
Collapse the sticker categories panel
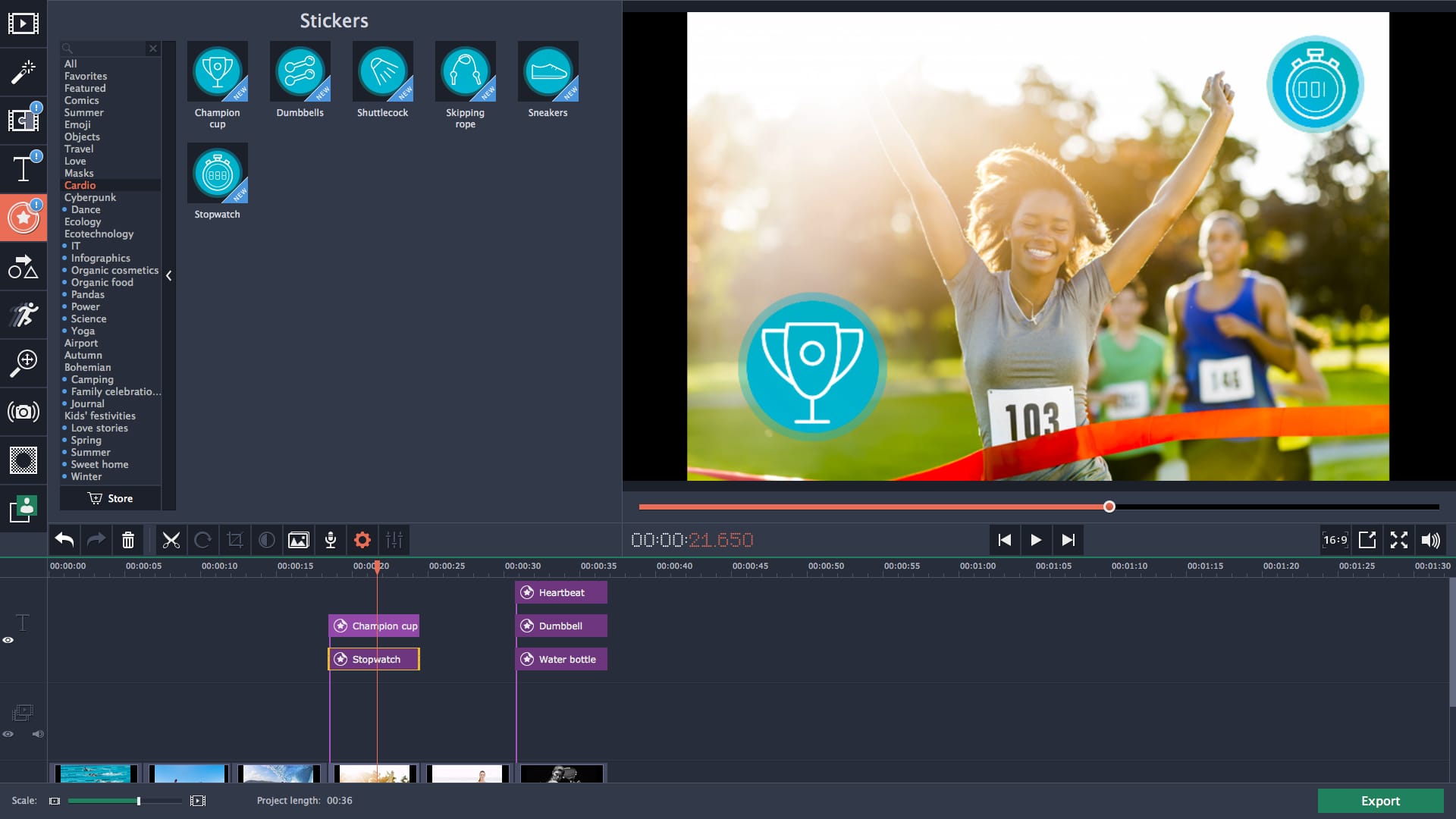coord(169,276)
